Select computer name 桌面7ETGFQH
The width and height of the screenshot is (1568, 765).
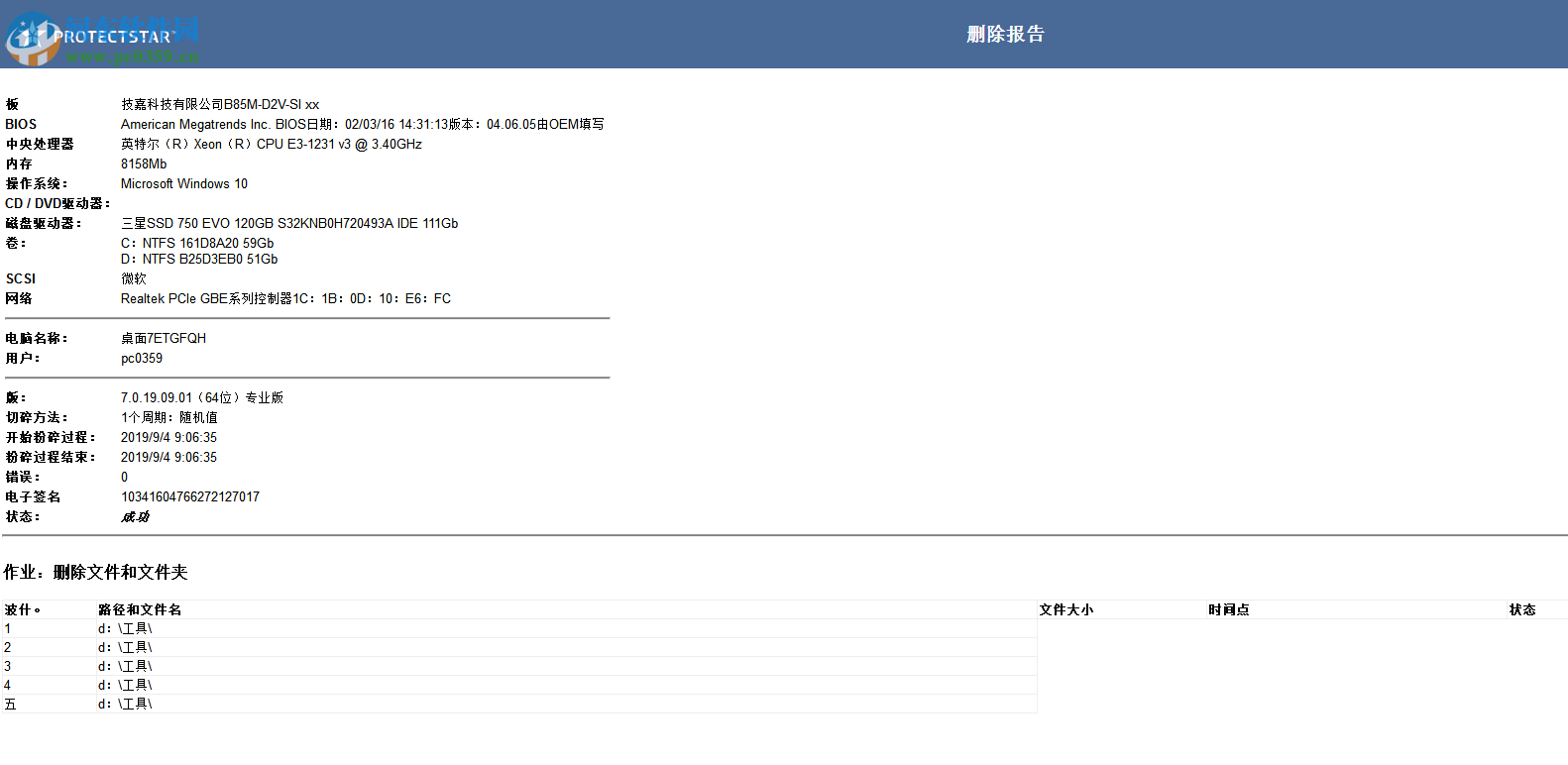pos(164,338)
